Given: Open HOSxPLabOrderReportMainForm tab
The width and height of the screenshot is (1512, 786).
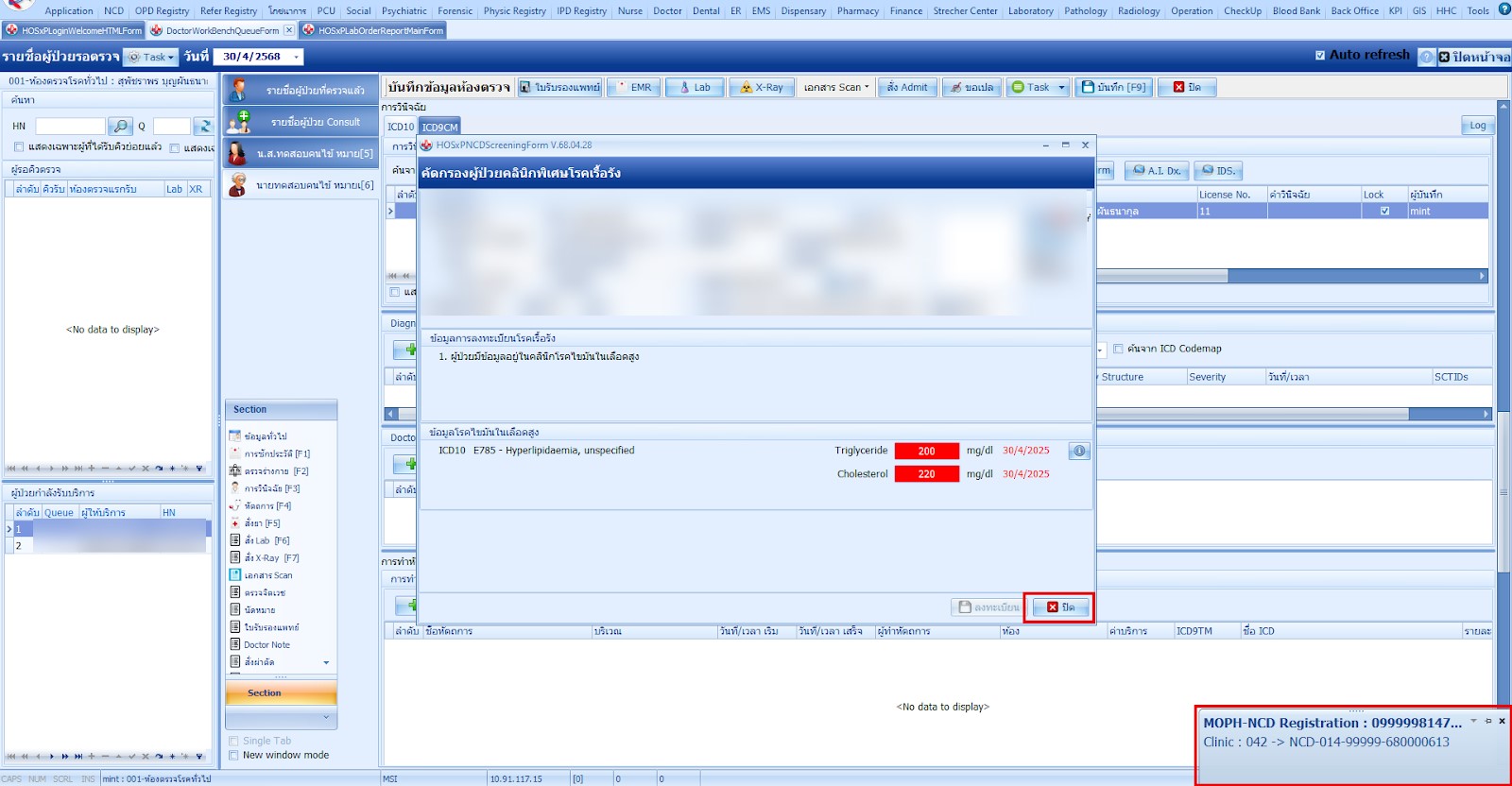Looking at the screenshot, I should point(372,30).
